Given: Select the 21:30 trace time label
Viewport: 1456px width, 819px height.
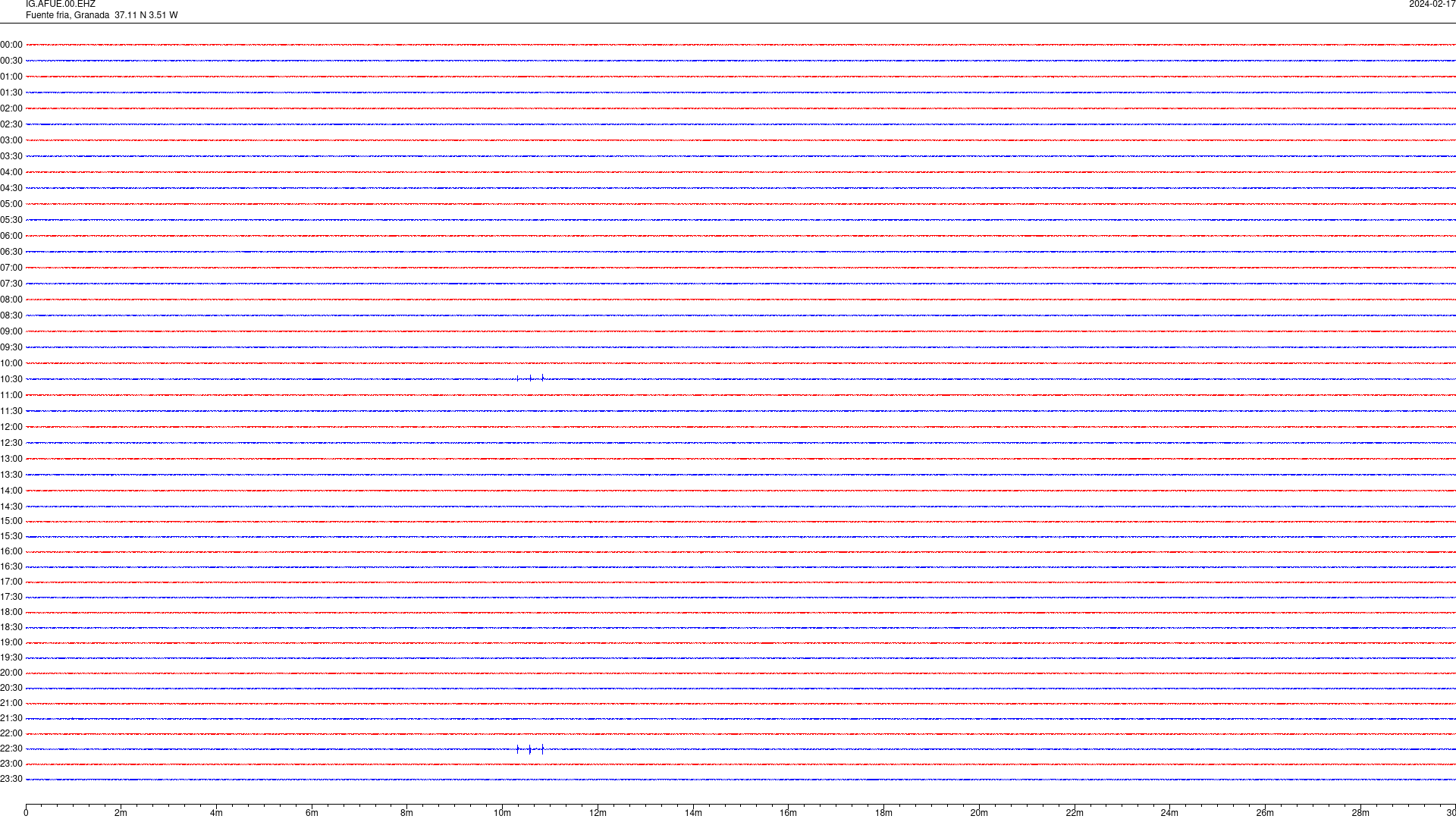Looking at the screenshot, I should (x=11, y=718).
